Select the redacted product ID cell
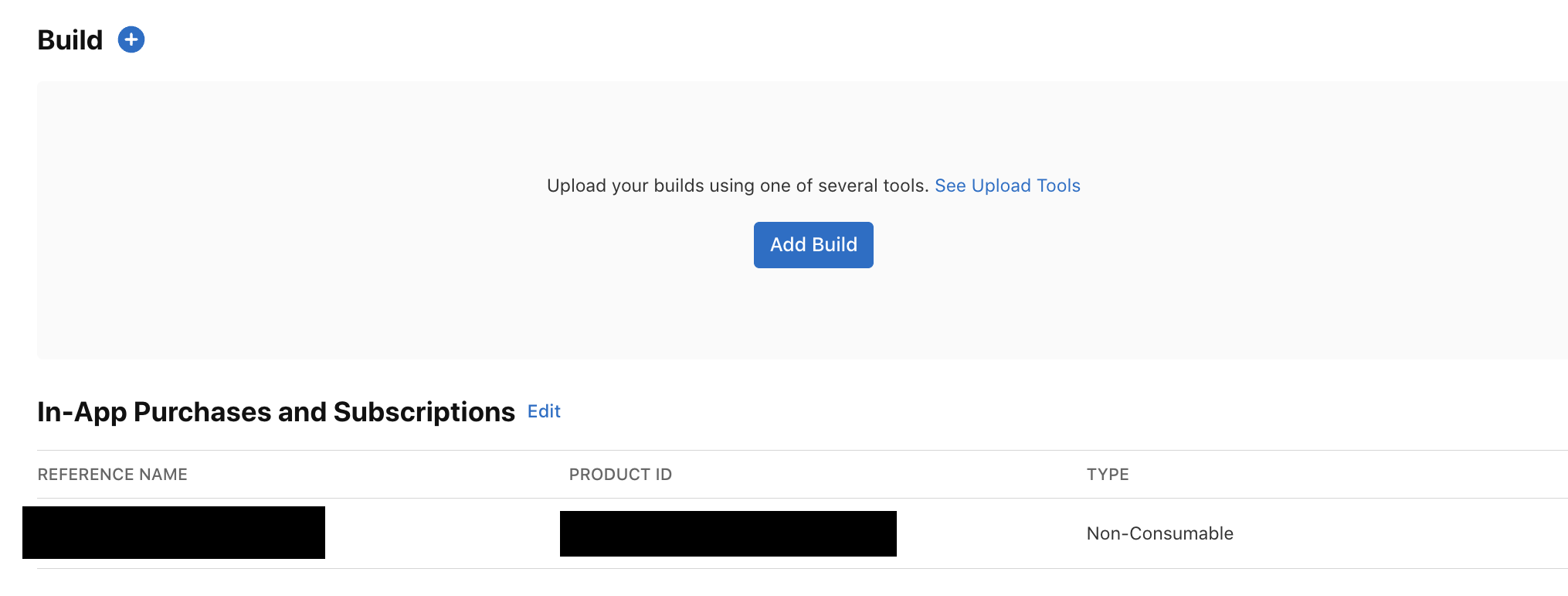The image size is (1568, 596). click(x=728, y=533)
